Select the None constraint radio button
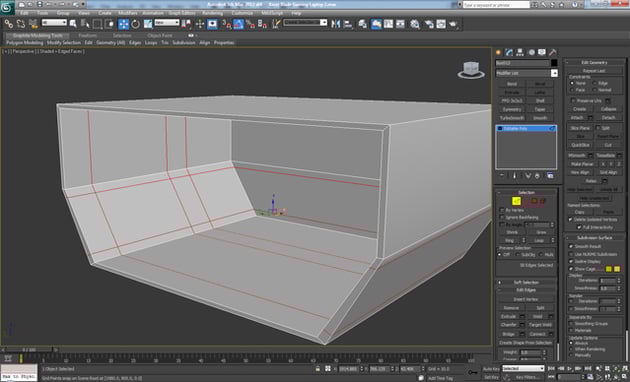 pyautogui.click(x=572, y=83)
